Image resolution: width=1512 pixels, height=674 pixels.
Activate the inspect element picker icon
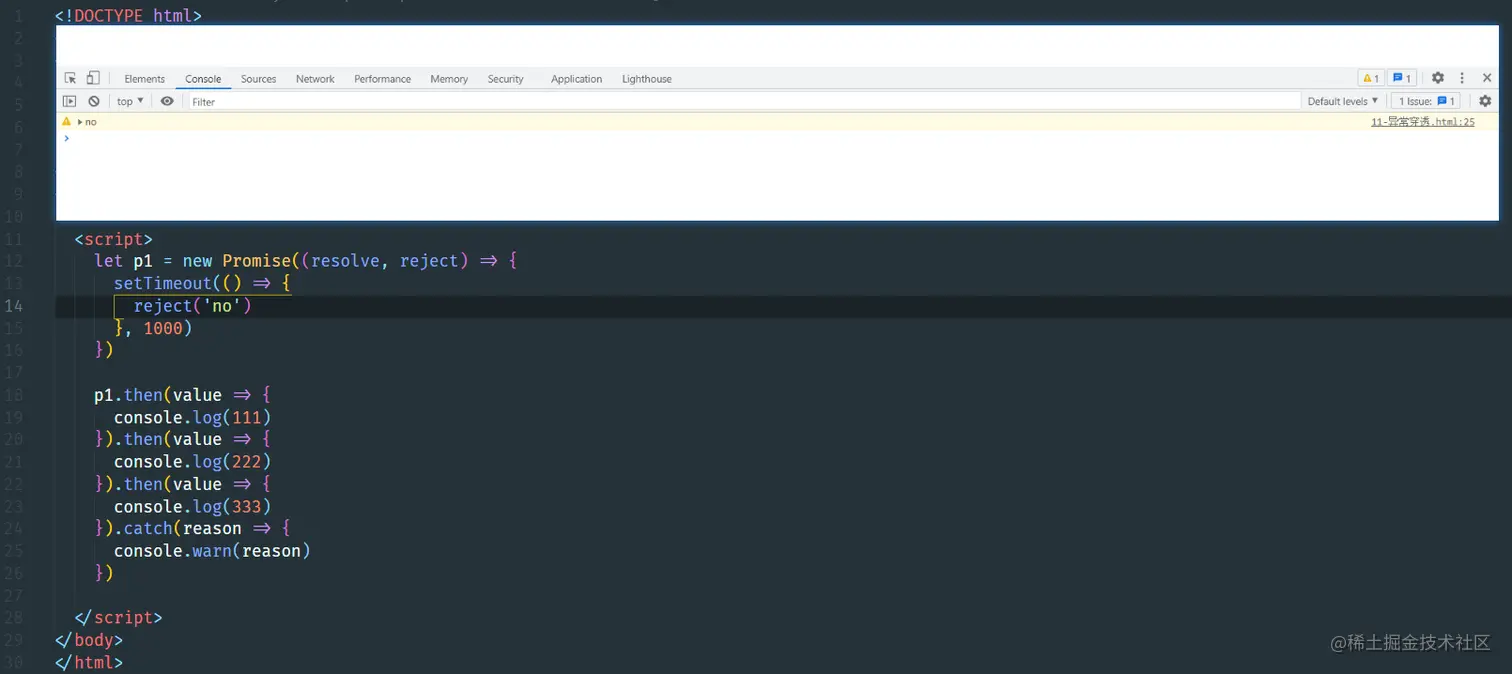(x=70, y=78)
